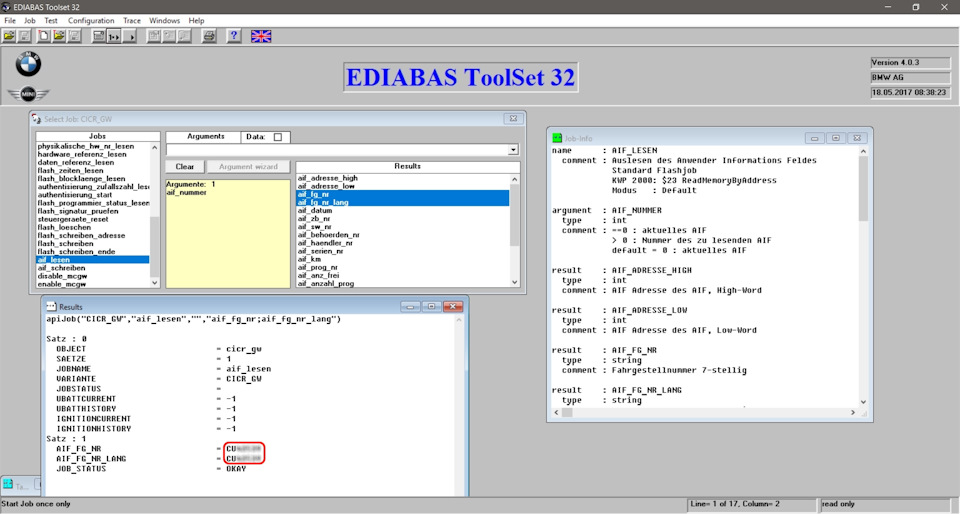Click the first disabled table icon after run buttons

point(154,36)
